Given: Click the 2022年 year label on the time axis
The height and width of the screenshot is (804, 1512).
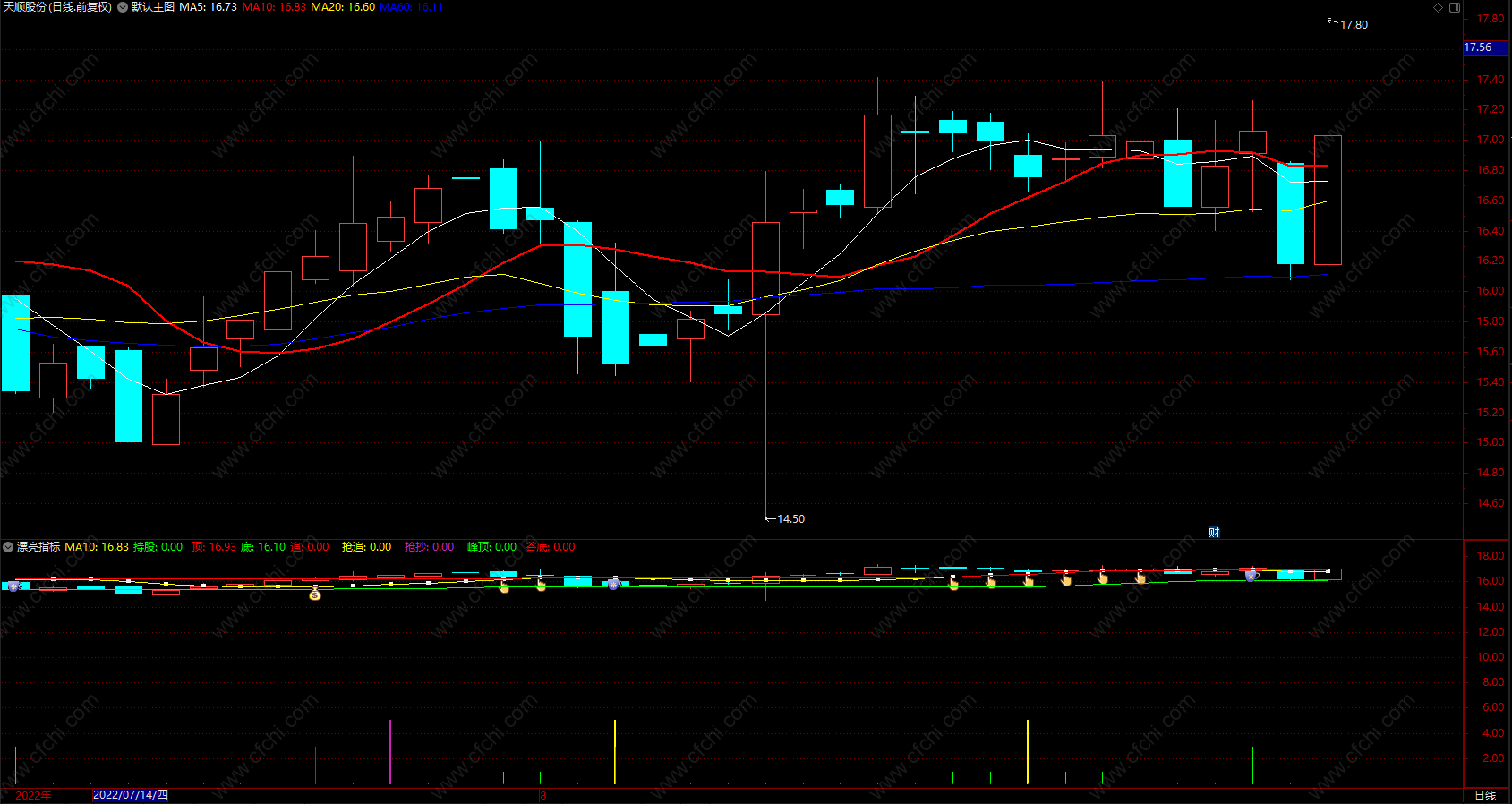Looking at the screenshot, I should coord(34,796).
